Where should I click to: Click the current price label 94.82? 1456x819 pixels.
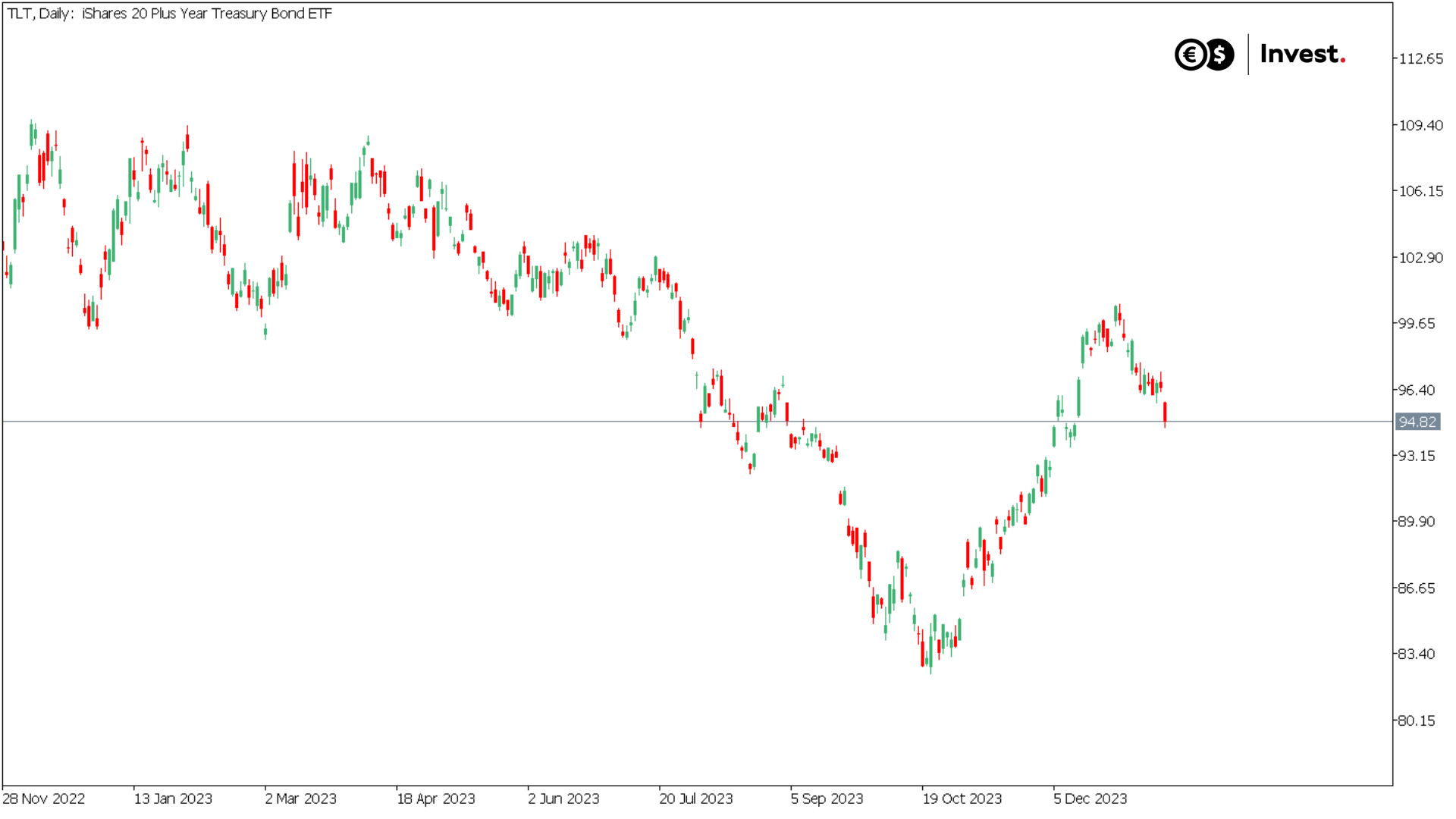click(x=1417, y=422)
